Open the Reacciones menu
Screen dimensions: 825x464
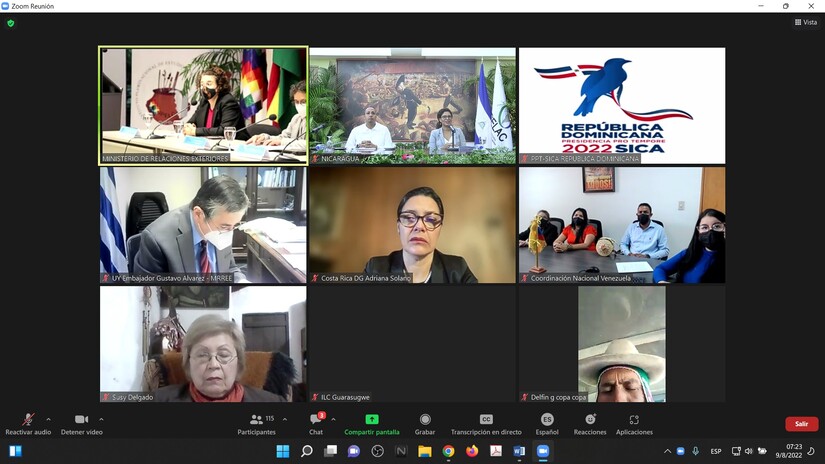pyautogui.click(x=590, y=424)
